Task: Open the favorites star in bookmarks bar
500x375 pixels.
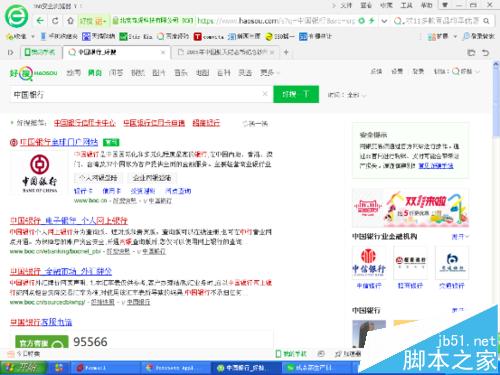Action: (10, 36)
